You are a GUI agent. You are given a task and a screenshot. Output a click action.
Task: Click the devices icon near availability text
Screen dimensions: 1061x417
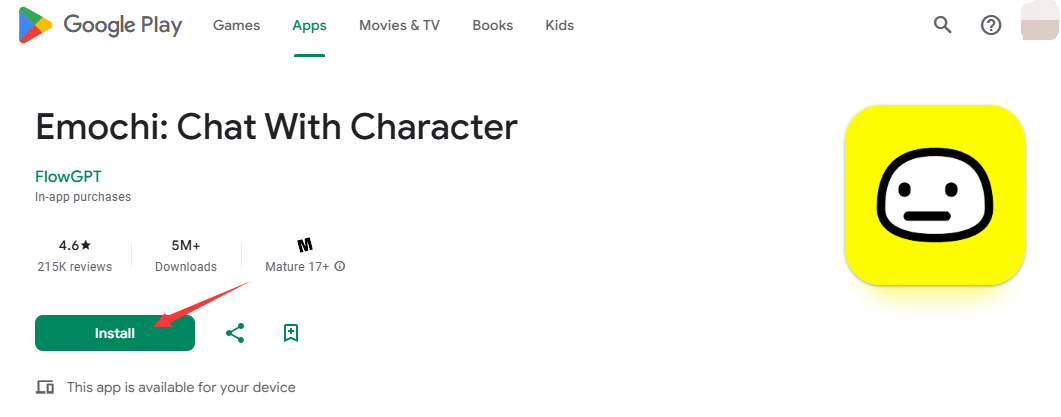coord(45,388)
